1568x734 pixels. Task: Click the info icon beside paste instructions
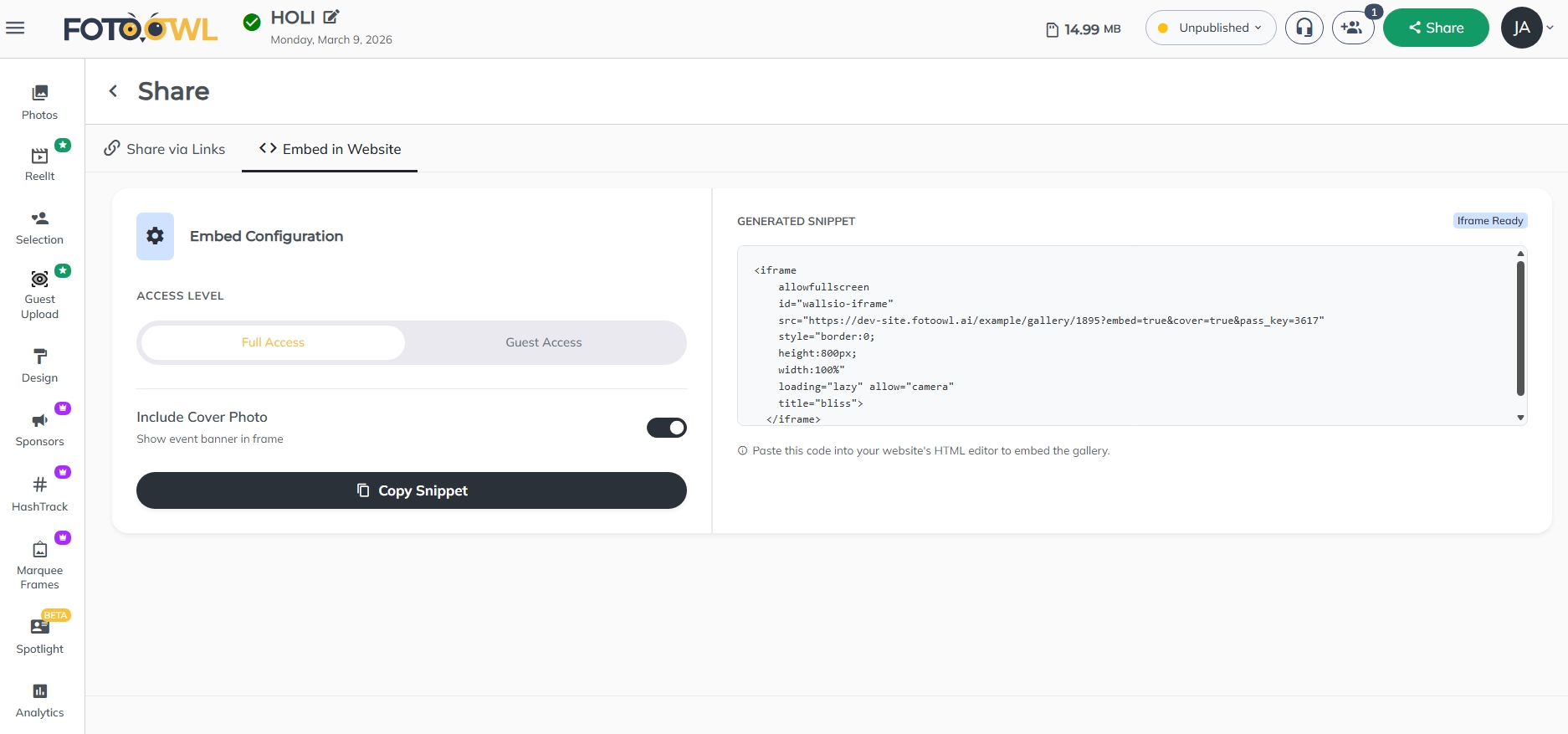pyautogui.click(x=742, y=450)
